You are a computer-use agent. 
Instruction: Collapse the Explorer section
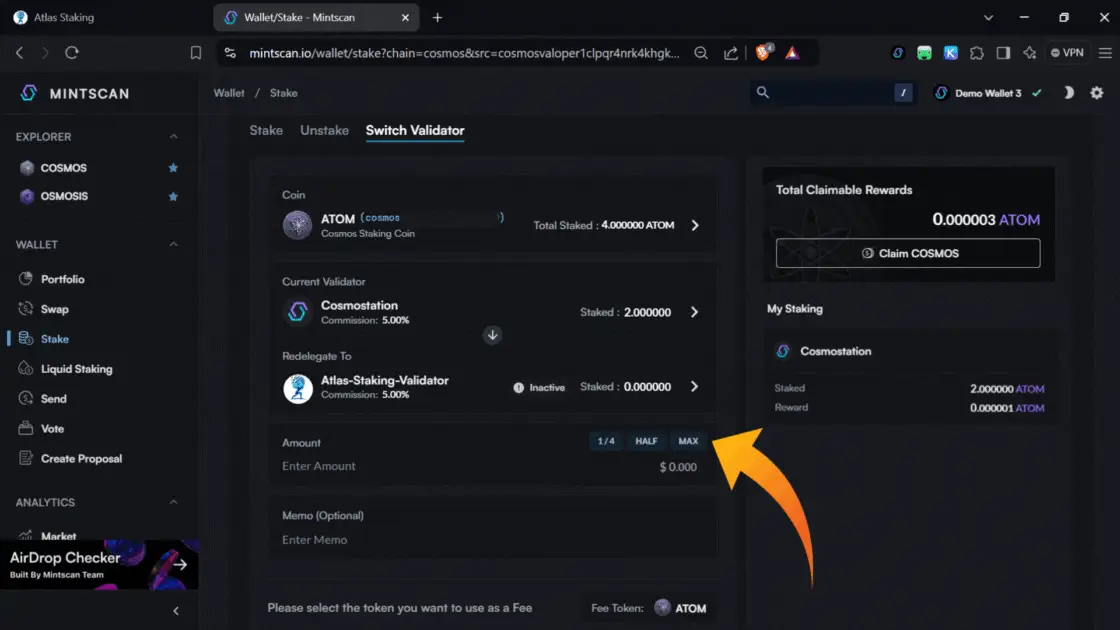[x=173, y=137]
